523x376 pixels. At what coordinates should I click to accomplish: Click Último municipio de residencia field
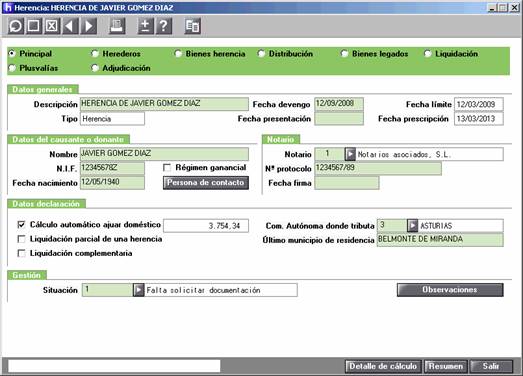440,240
